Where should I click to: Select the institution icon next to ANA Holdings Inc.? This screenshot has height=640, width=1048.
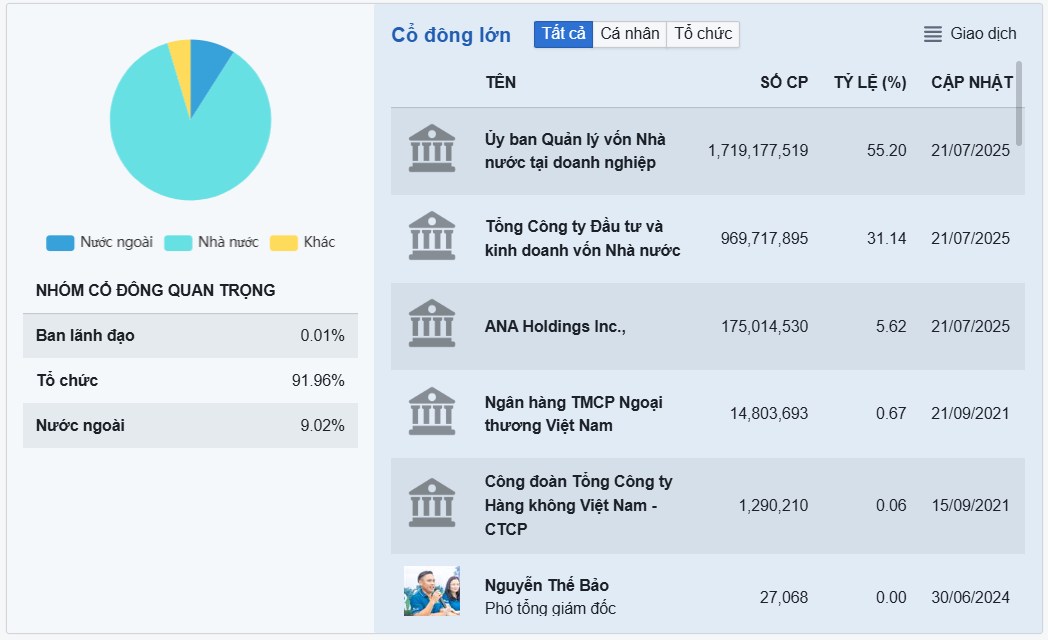coord(431,326)
